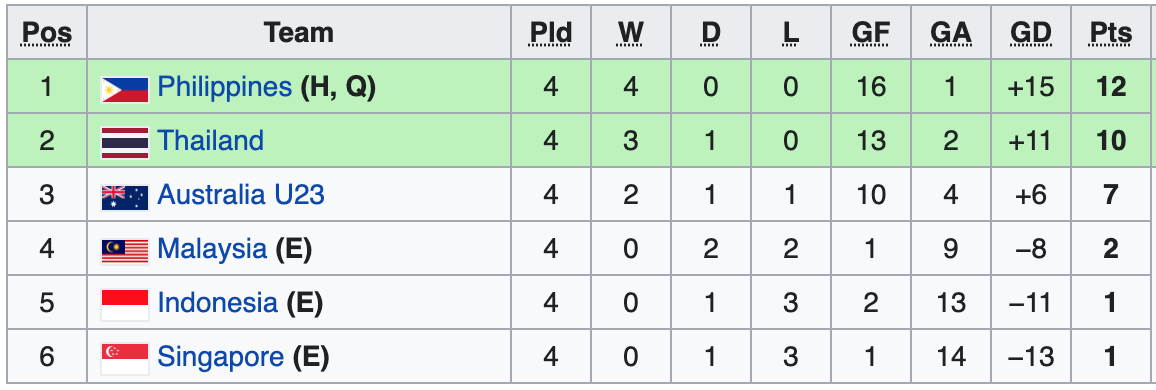The image size is (1156, 390).
Task: Click the GA column header abbreviation
Action: click(950, 33)
